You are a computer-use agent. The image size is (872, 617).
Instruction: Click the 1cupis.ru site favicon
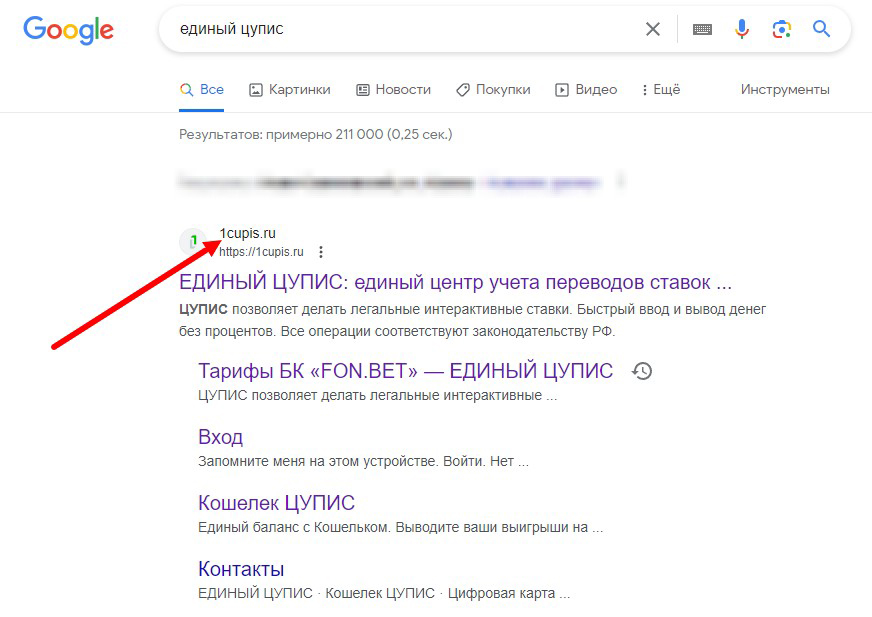pos(192,242)
